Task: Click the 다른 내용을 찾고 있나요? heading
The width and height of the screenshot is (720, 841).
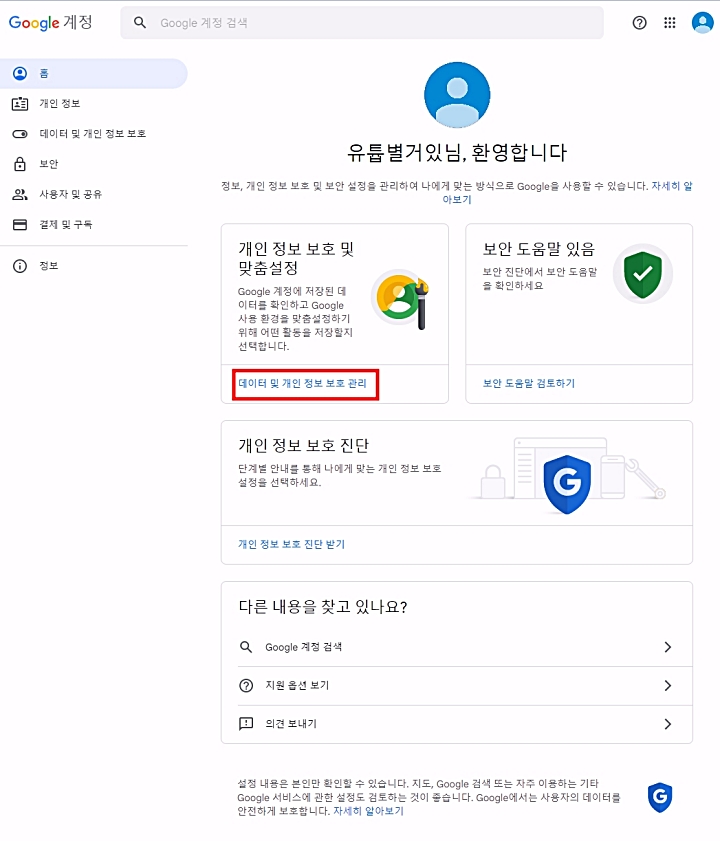Action: 323,607
